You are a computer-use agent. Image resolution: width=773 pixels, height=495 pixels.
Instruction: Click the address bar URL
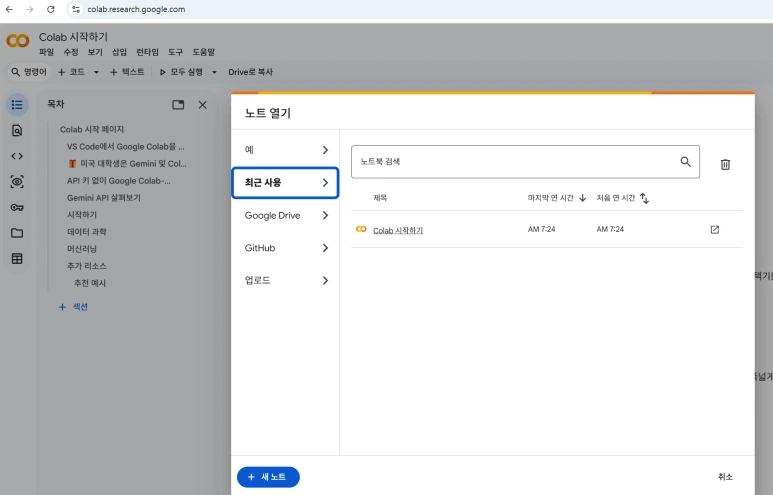pyautogui.click(x=137, y=9)
